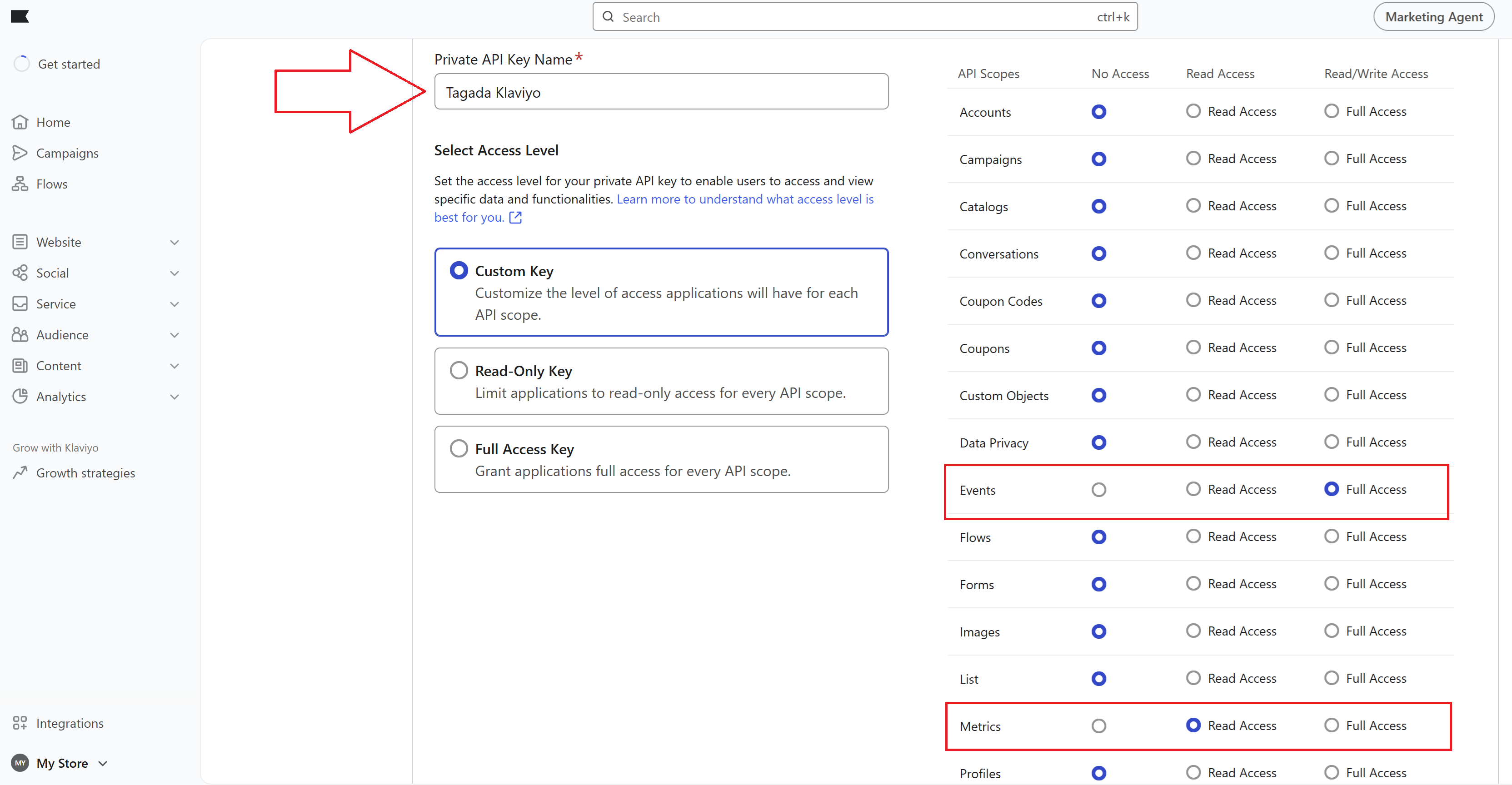The height and width of the screenshot is (785, 1512).
Task: Expand the Analytics section chevron
Action: point(175,397)
